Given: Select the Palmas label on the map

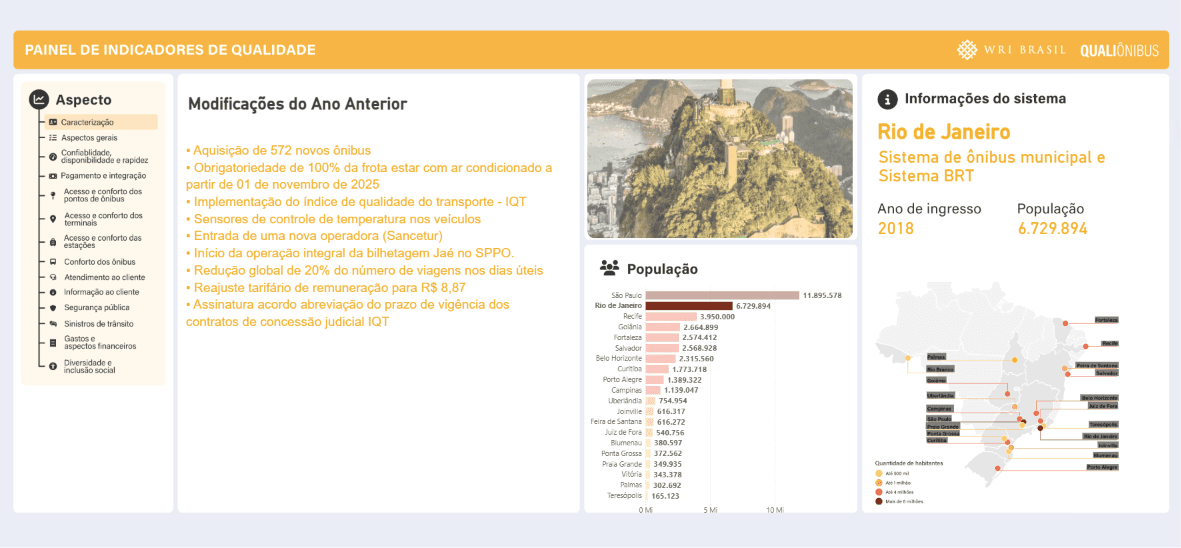Looking at the screenshot, I should [x=937, y=357].
